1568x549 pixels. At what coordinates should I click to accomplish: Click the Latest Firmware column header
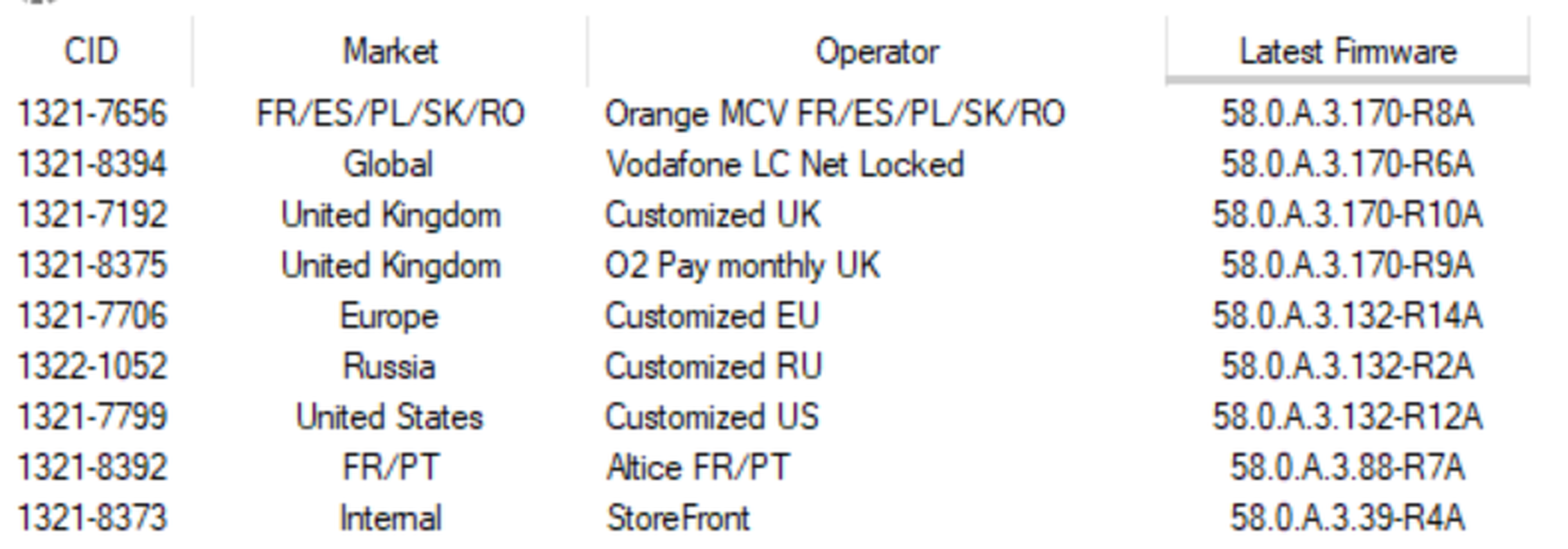pyautogui.click(x=1347, y=52)
